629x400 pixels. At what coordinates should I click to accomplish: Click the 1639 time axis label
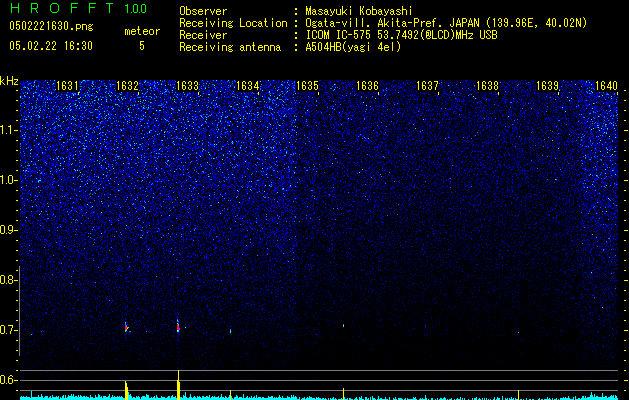click(x=548, y=86)
